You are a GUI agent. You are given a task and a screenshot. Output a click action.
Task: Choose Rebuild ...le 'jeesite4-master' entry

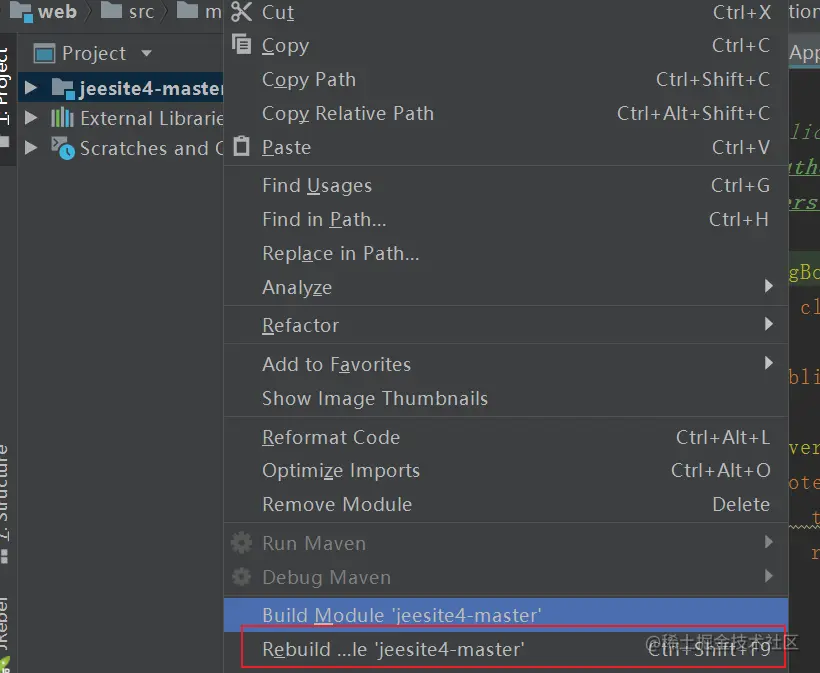pyautogui.click(x=506, y=649)
